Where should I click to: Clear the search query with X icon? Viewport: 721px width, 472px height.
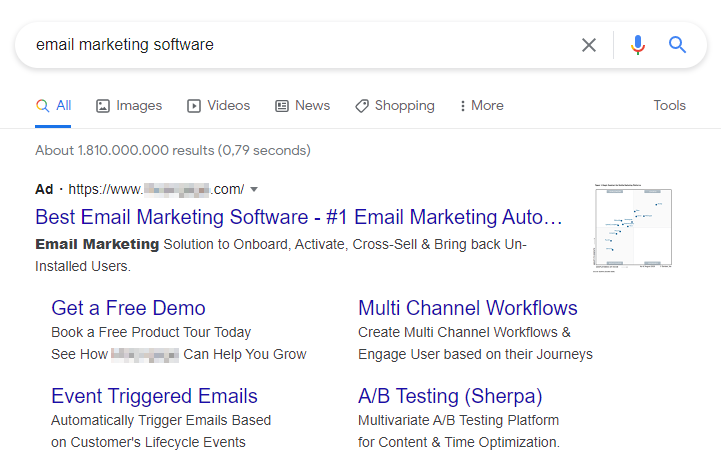coord(589,45)
